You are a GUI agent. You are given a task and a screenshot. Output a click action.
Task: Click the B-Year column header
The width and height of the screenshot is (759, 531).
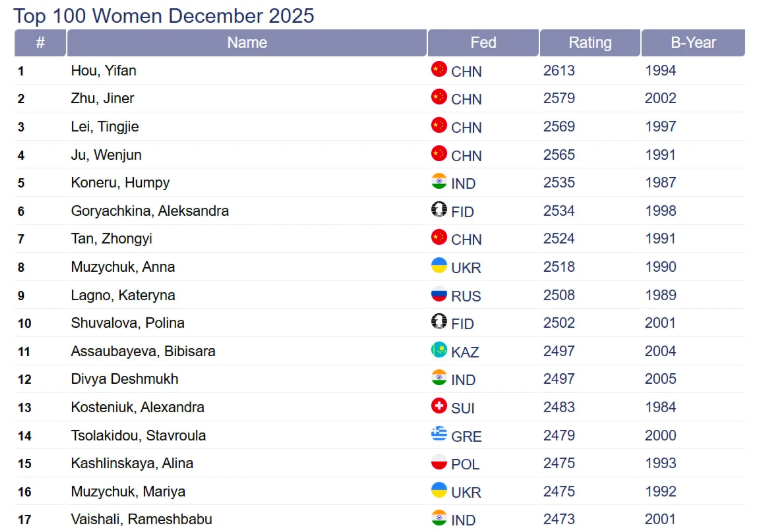693,43
